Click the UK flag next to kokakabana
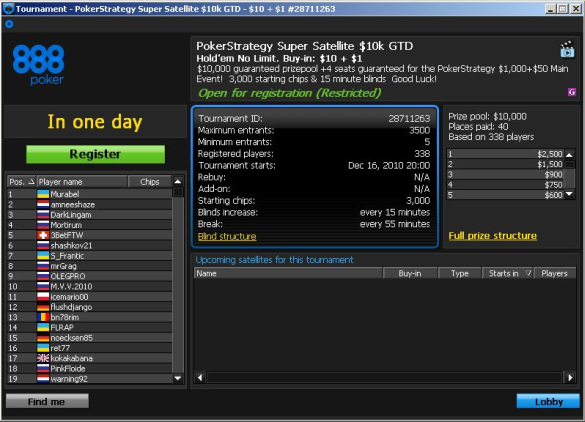585x422 pixels. pos(43,358)
